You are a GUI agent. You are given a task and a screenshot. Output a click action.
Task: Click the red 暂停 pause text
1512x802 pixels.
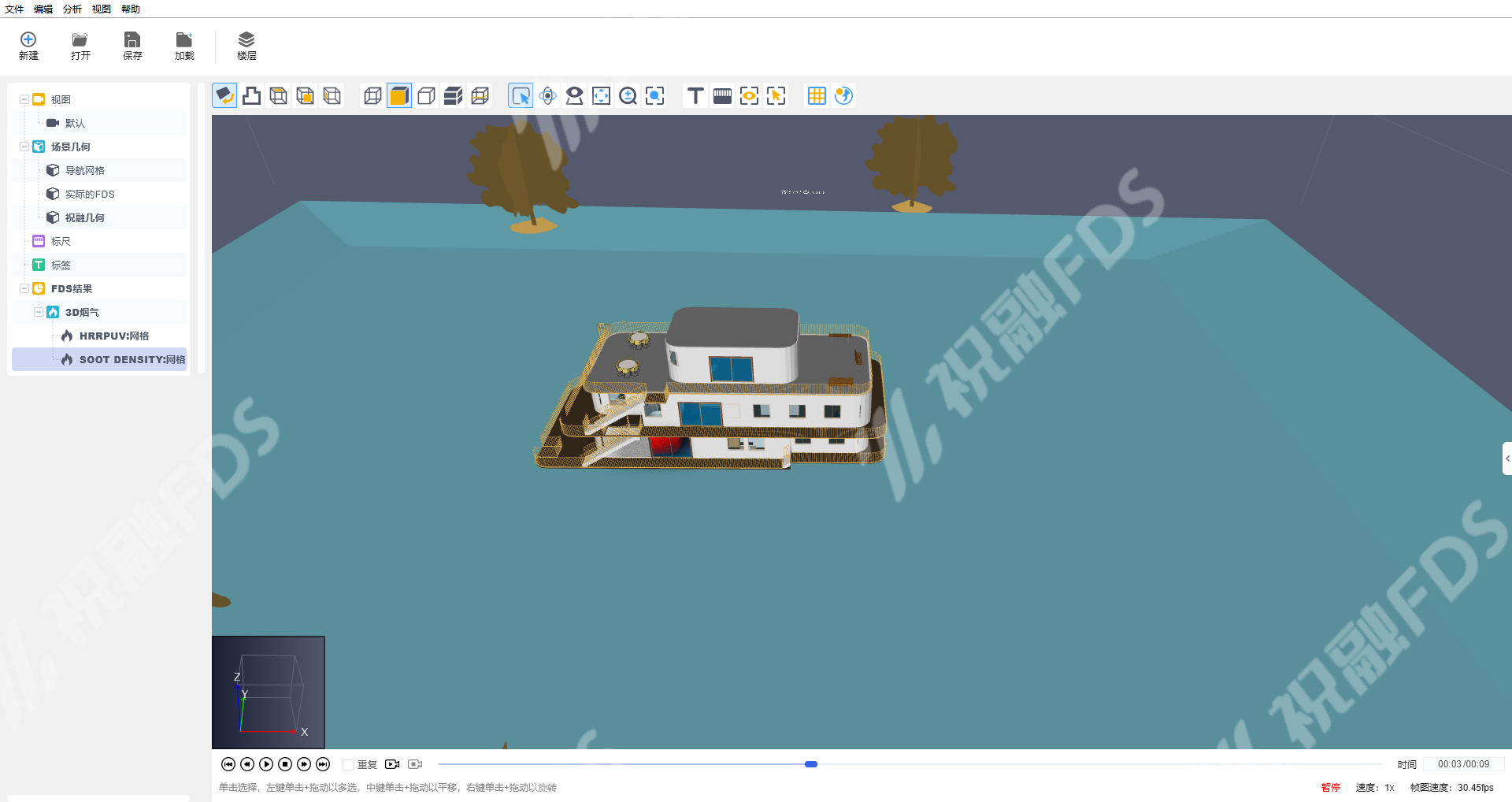pos(1330,787)
